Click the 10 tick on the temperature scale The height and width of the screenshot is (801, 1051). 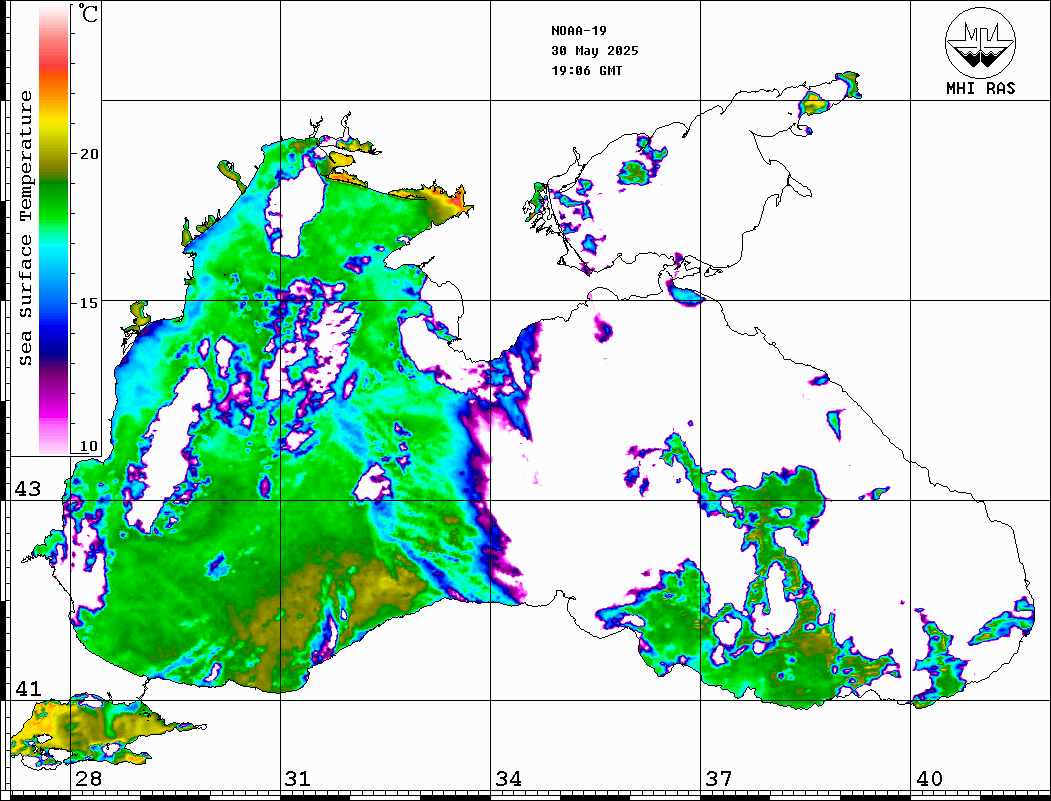click(89, 446)
